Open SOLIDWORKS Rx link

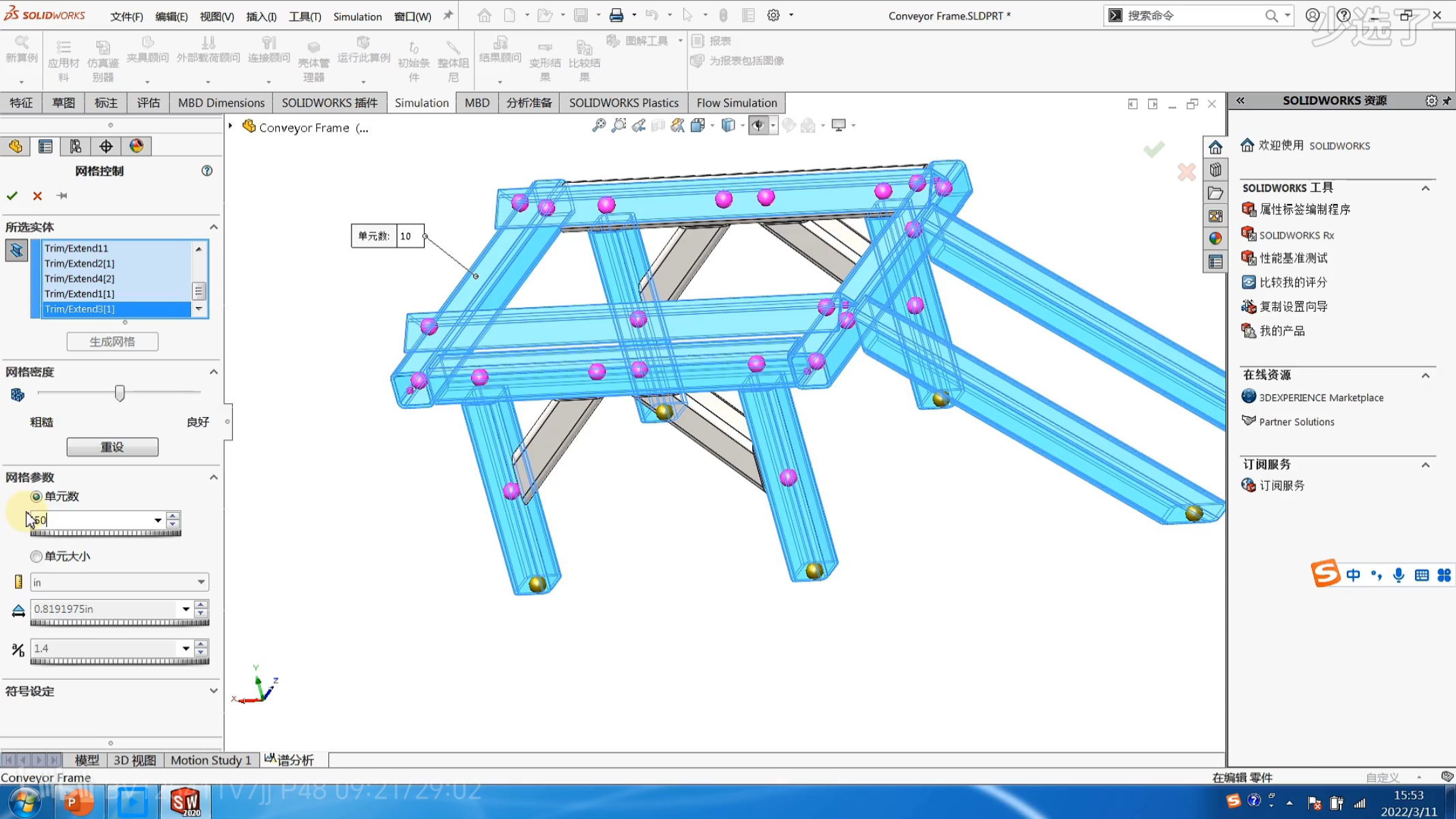pyautogui.click(x=1296, y=235)
